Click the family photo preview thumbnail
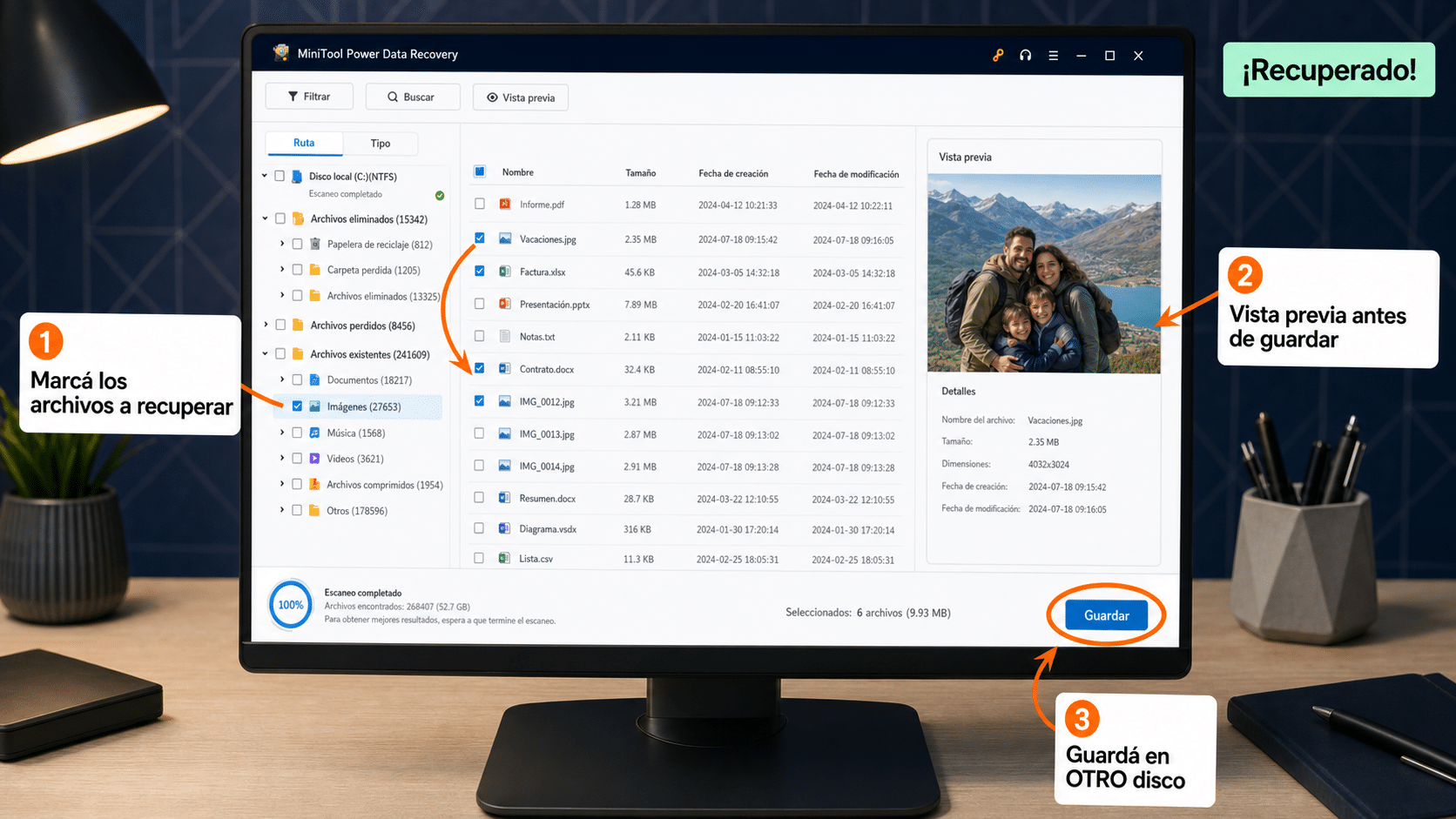Viewport: 1456px width, 819px height. point(1044,274)
